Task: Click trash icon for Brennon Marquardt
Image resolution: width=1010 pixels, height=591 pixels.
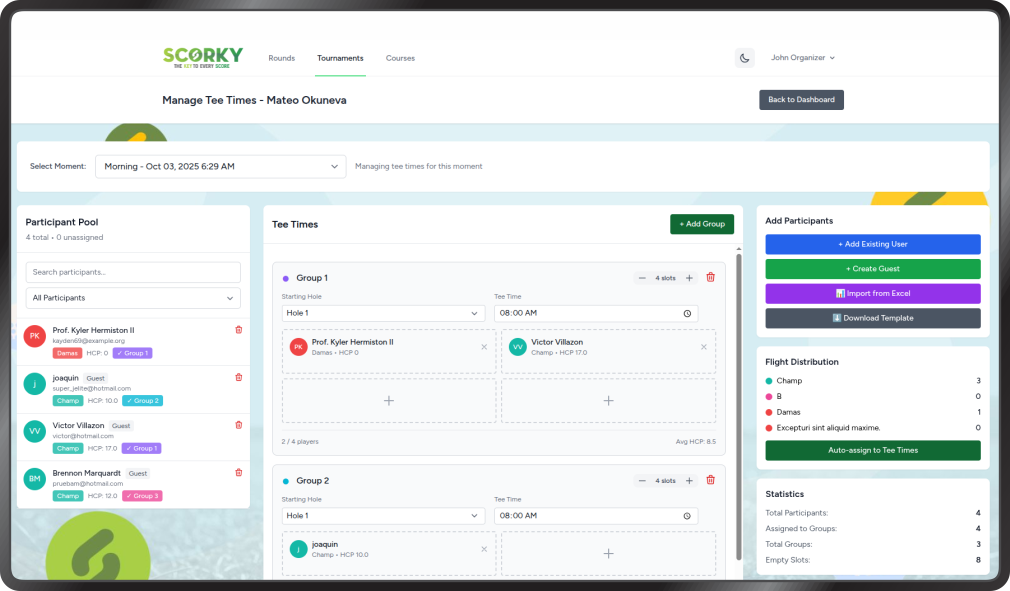Action: click(238, 472)
